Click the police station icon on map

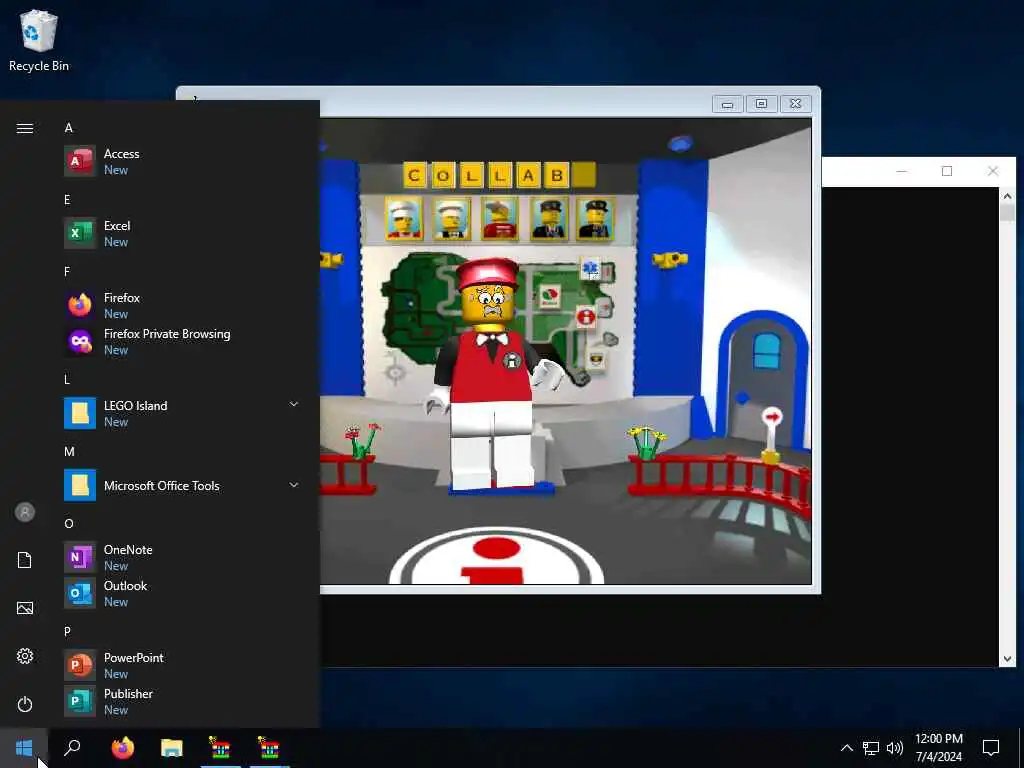click(597, 360)
